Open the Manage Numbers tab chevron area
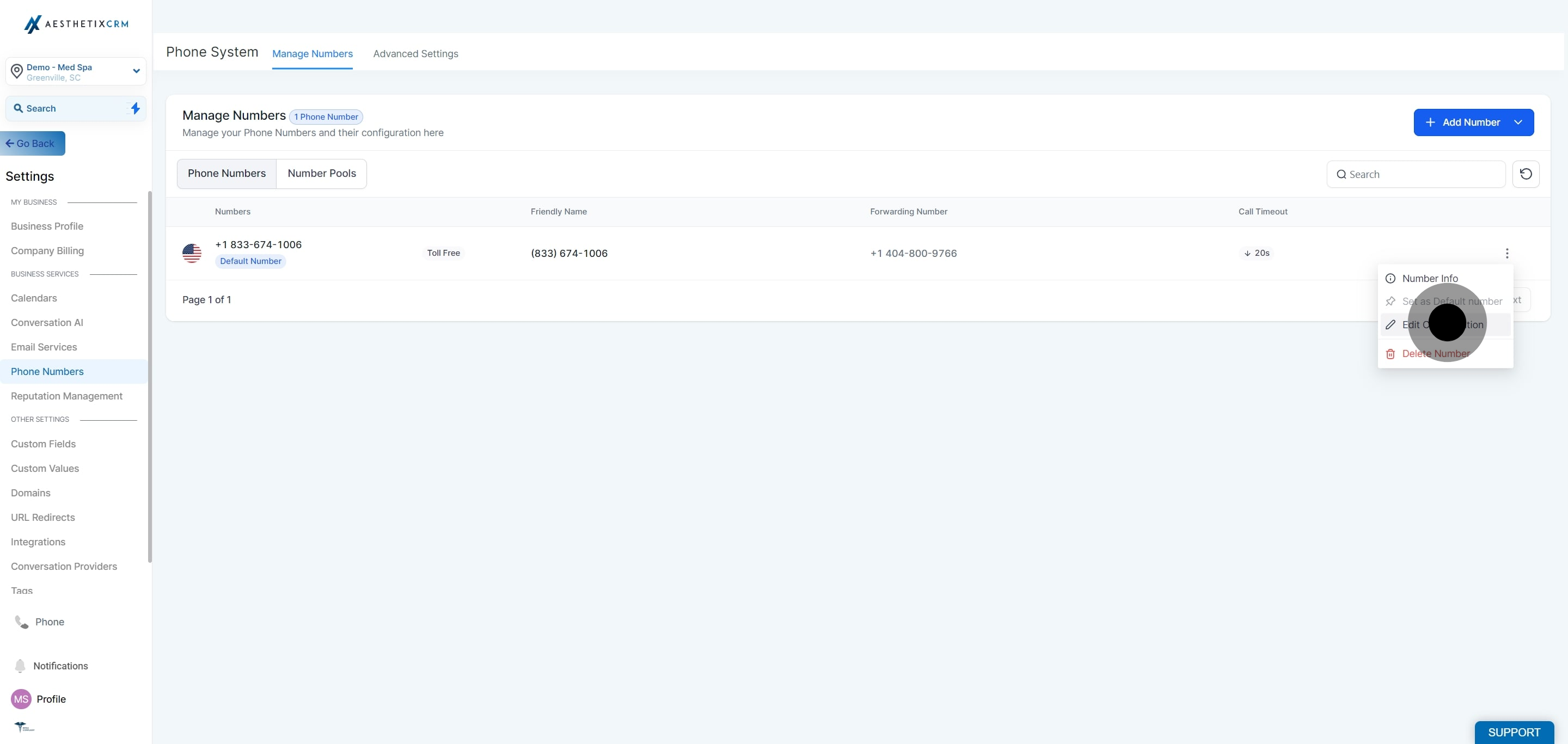 tap(313, 53)
